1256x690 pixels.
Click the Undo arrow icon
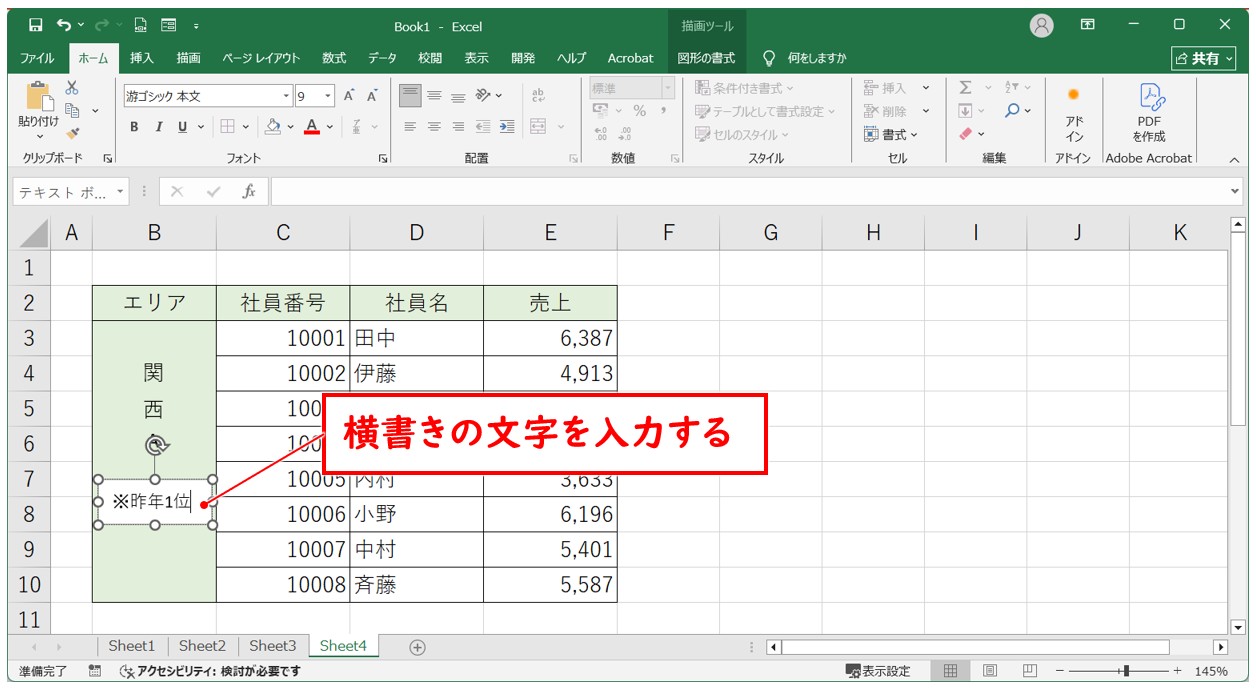click(65, 25)
